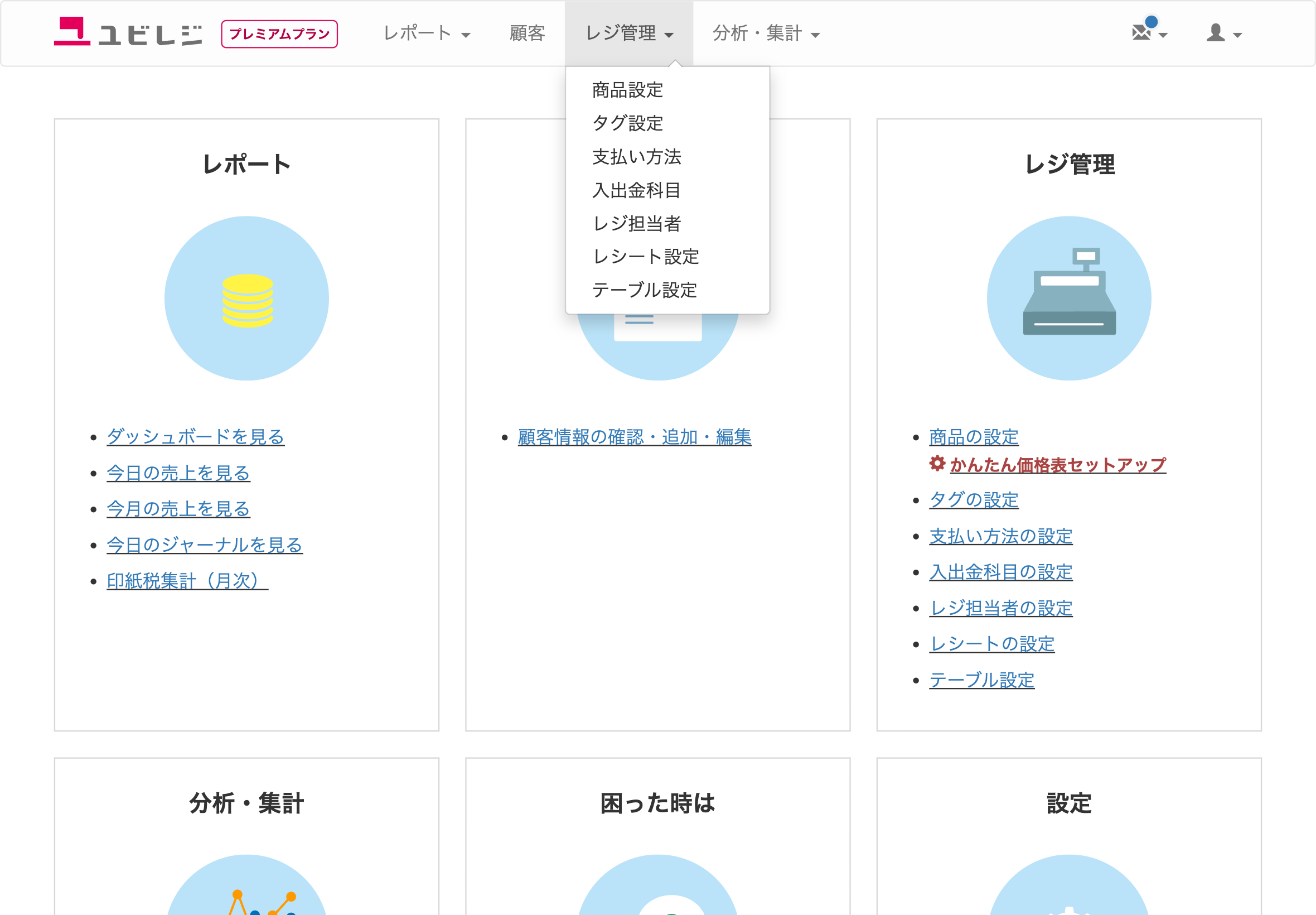Screen dimensions: 1316x915
Task: Click the 分析・集計 card heading
Action: click(x=247, y=803)
